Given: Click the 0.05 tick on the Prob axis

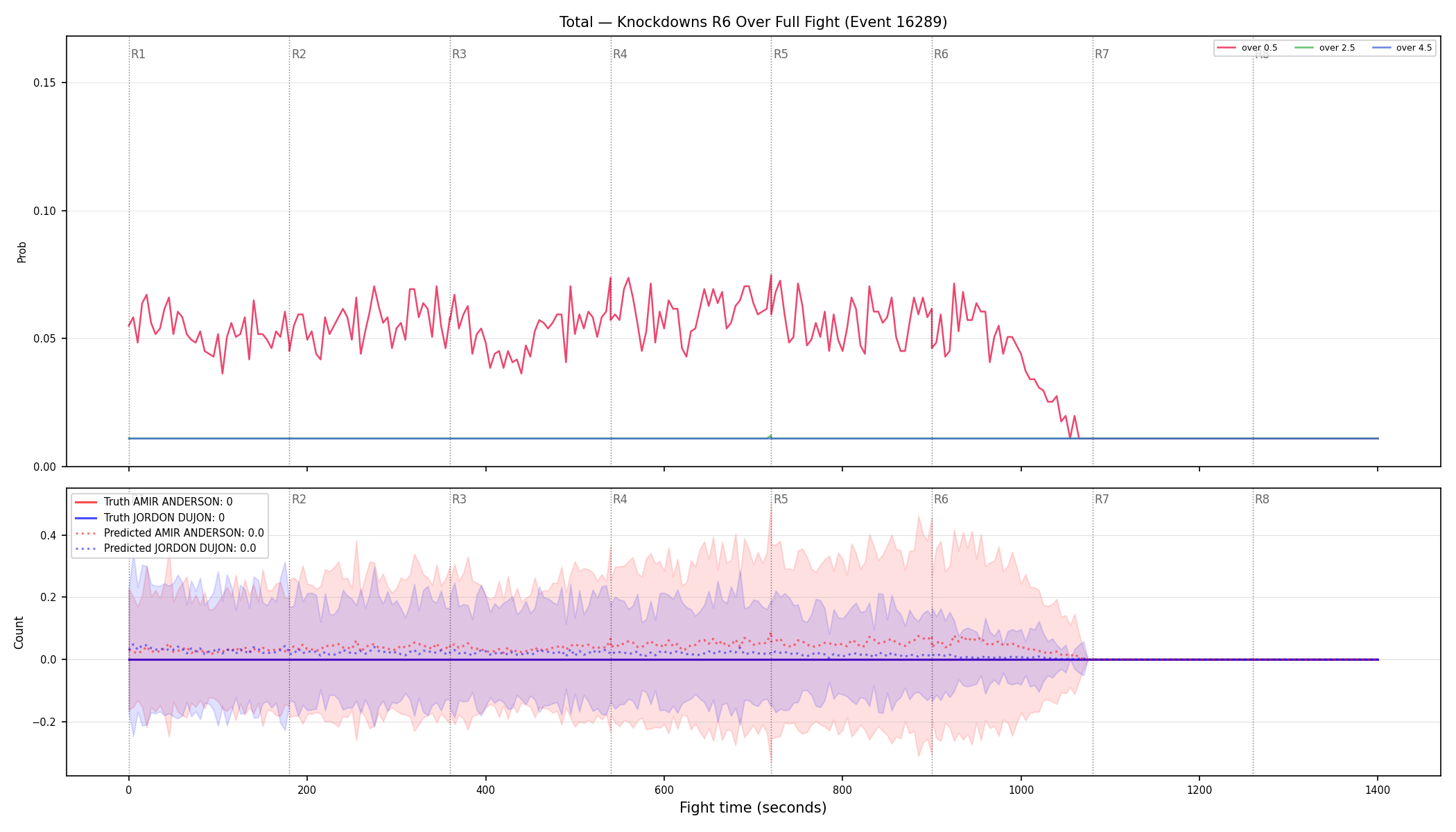Looking at the screenshot, I should [x=45, y=339].
